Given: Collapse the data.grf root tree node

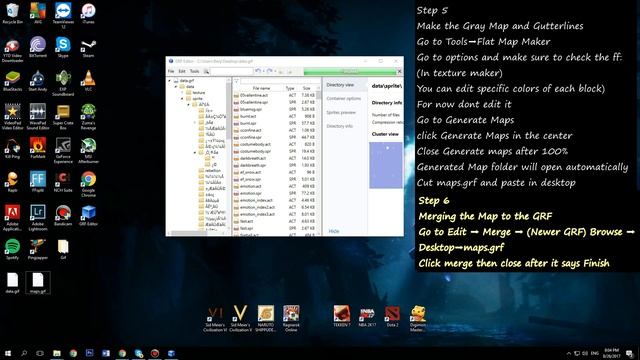Looking at the screenshot, I should 170,81.
